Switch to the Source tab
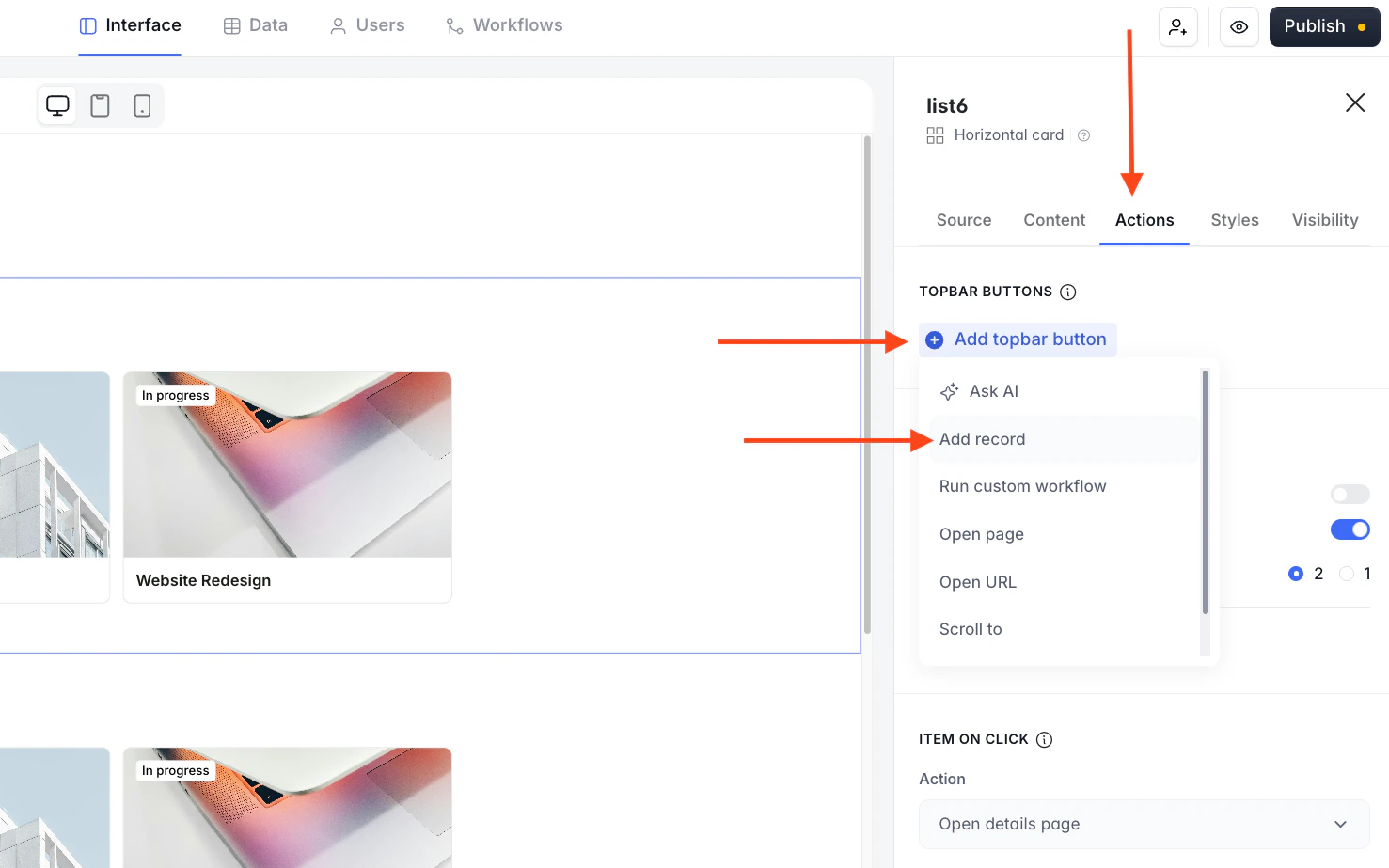1389x868 pixels. pyautogui.click(x=964, y=220)
